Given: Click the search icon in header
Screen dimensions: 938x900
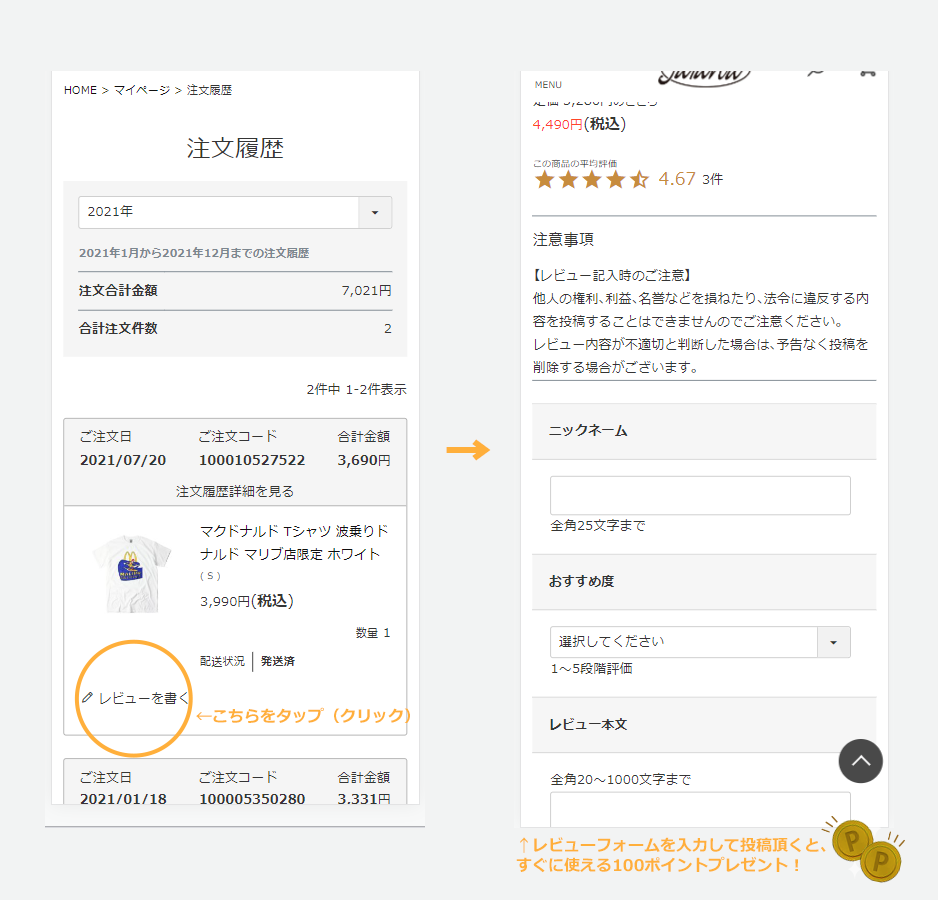Looking at the screenshot, I should (x=816, y=73).
